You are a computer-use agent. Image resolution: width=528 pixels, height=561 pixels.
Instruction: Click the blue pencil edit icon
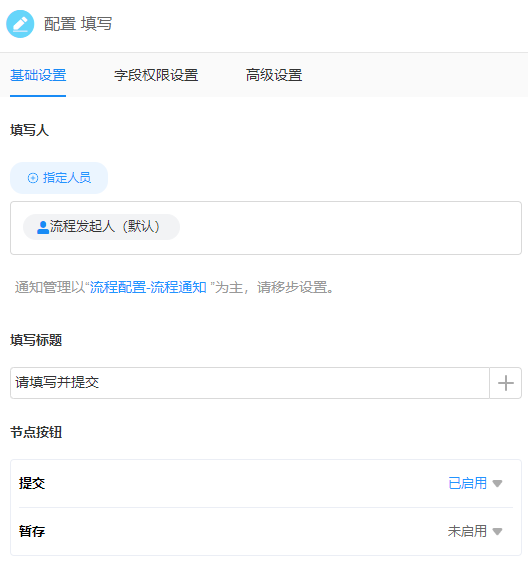20,24
